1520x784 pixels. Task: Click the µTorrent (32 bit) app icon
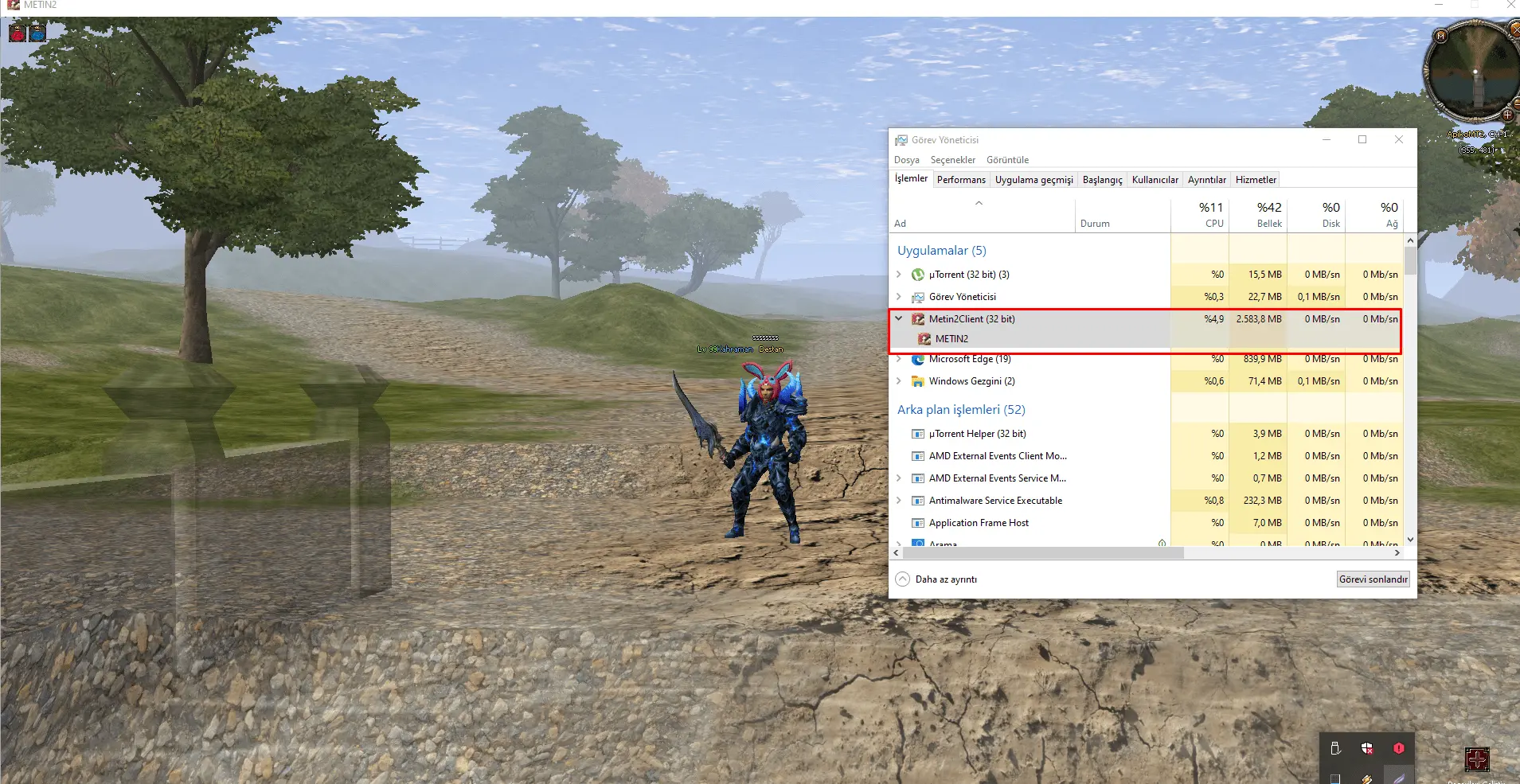click(x=917, y=275)
